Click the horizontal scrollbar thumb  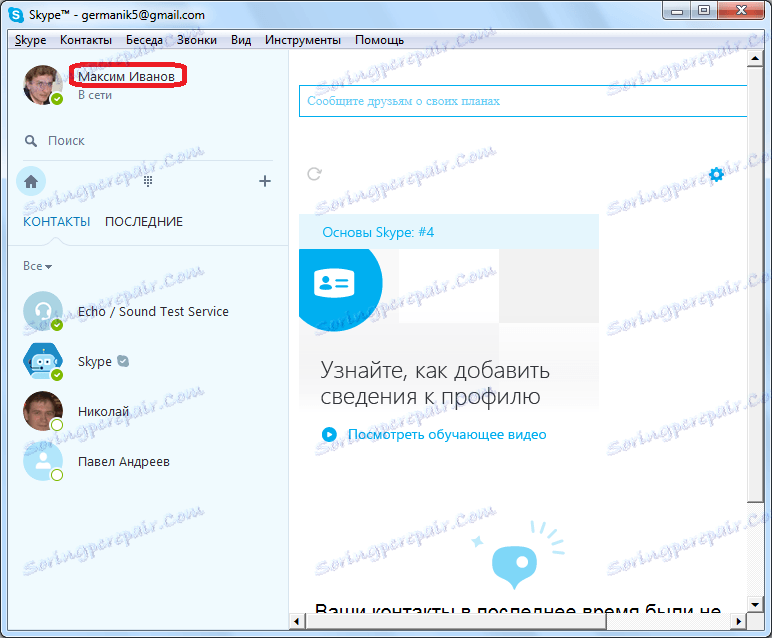[x=455, y=621]
